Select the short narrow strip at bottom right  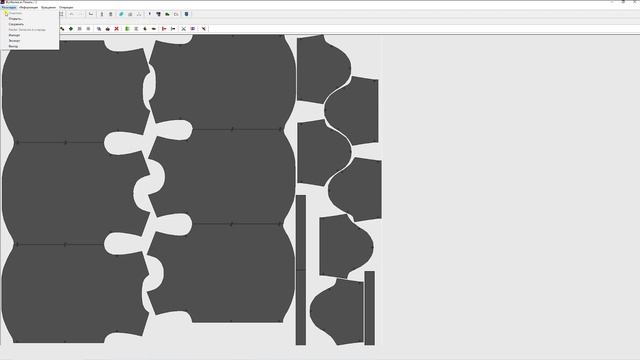tap(369, 308)
